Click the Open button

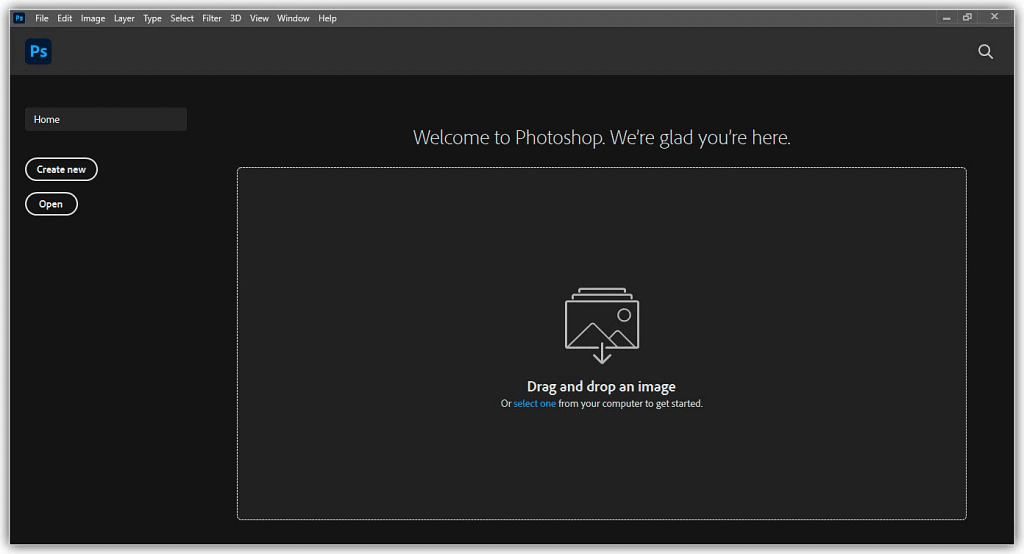click(51, 204)
